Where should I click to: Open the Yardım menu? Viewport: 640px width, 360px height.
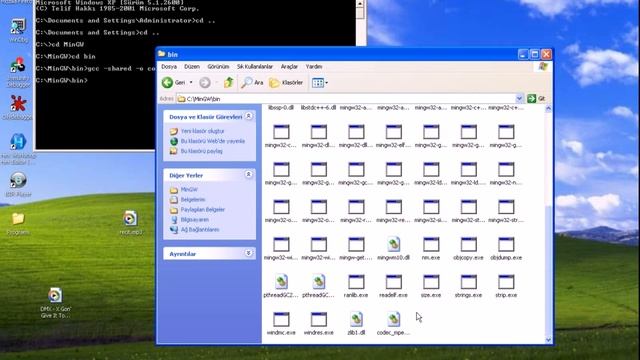[314, 67]
